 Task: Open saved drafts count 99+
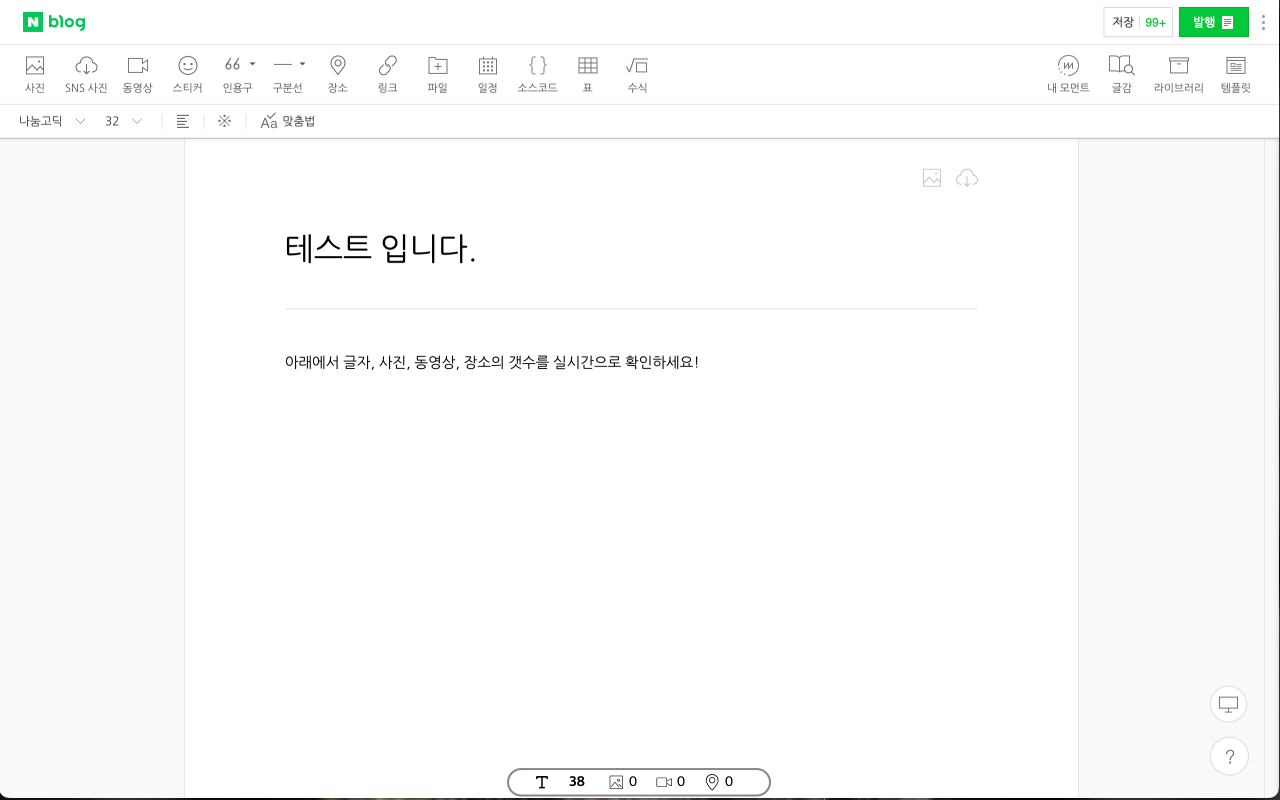point(1156,22)
